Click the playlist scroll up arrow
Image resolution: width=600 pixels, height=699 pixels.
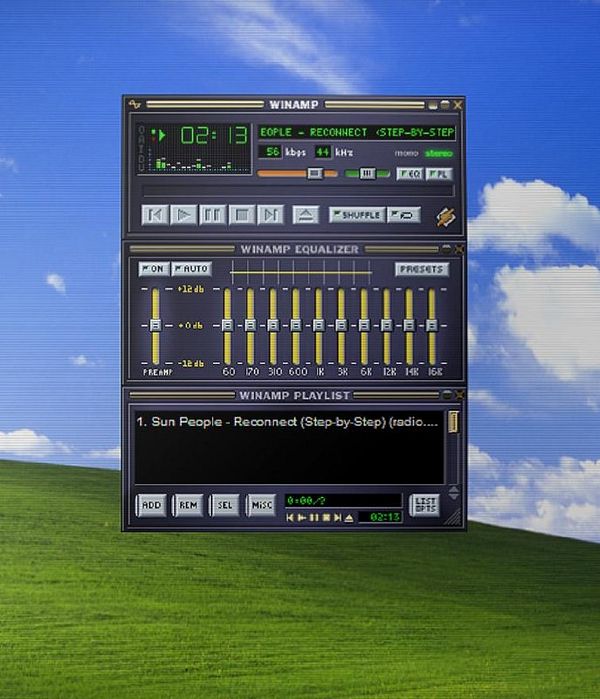click(453, 489)
